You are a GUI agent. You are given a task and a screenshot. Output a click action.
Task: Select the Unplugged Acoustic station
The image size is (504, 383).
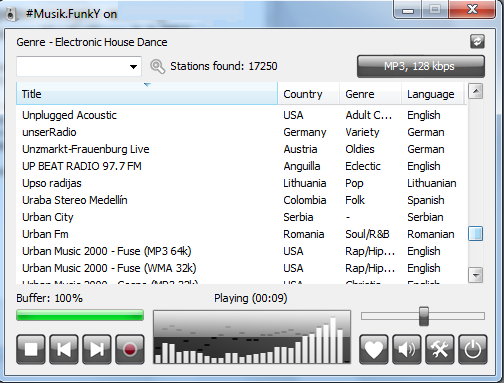[242, 115]
